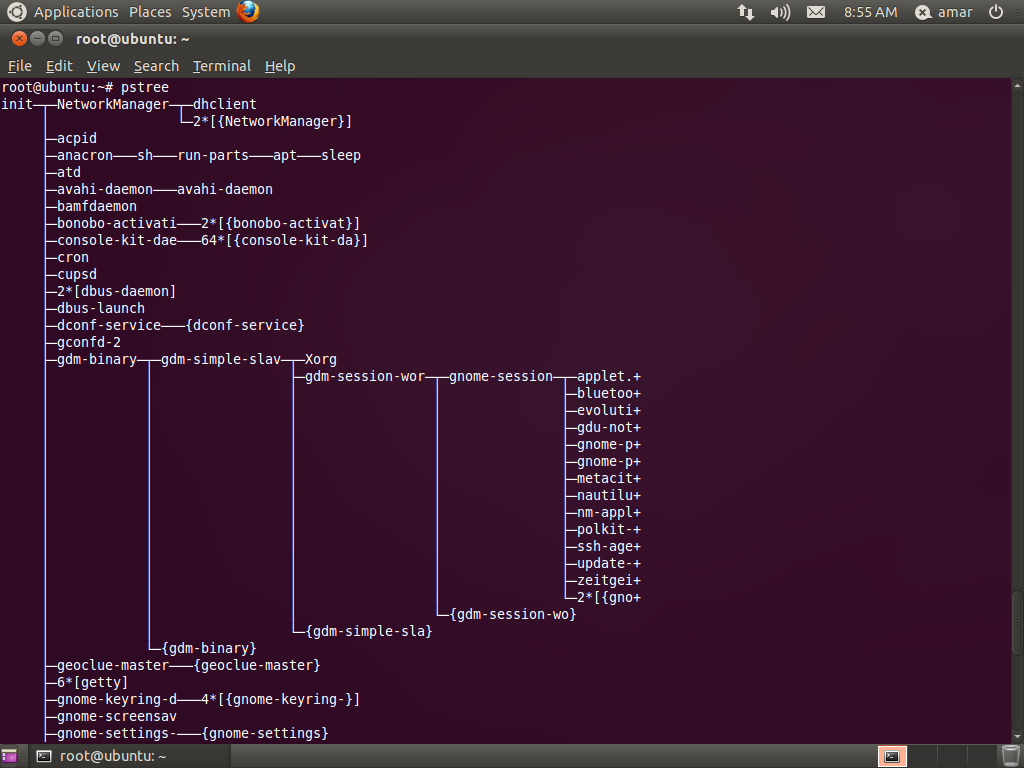Image resolution: width=1024 pixels, height=768 pixels.
Task: Open the Terminal menu
Action: click(221, 66)
